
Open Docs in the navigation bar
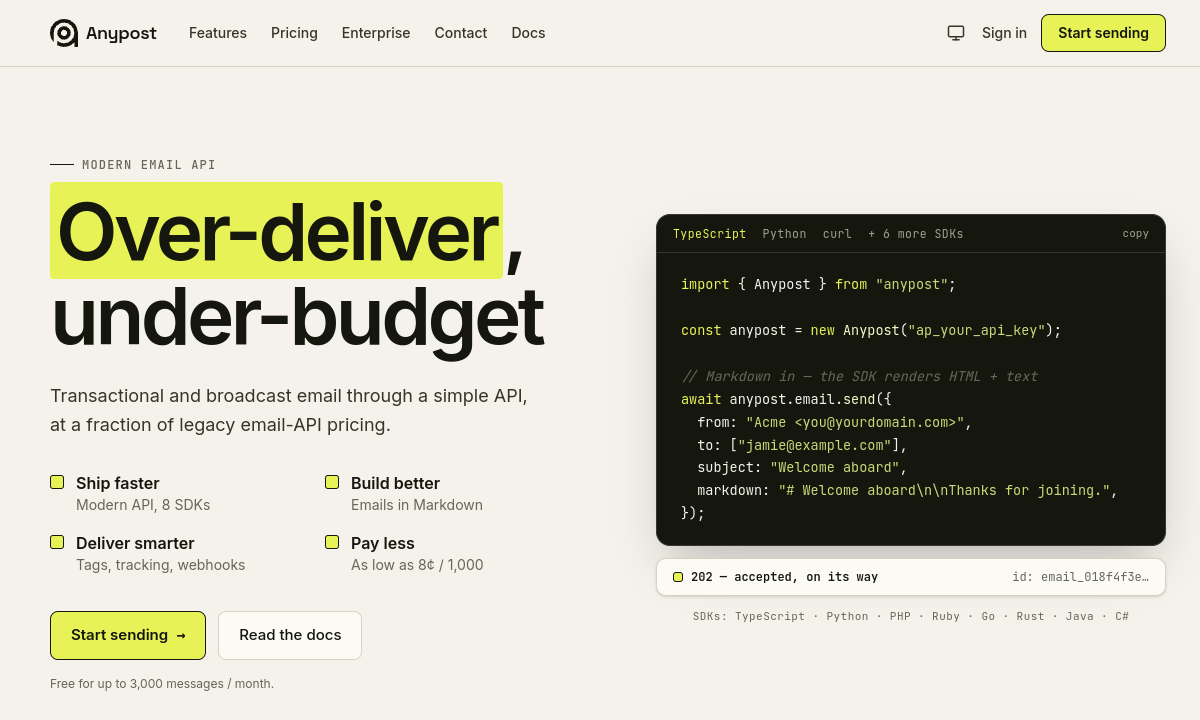528,33
